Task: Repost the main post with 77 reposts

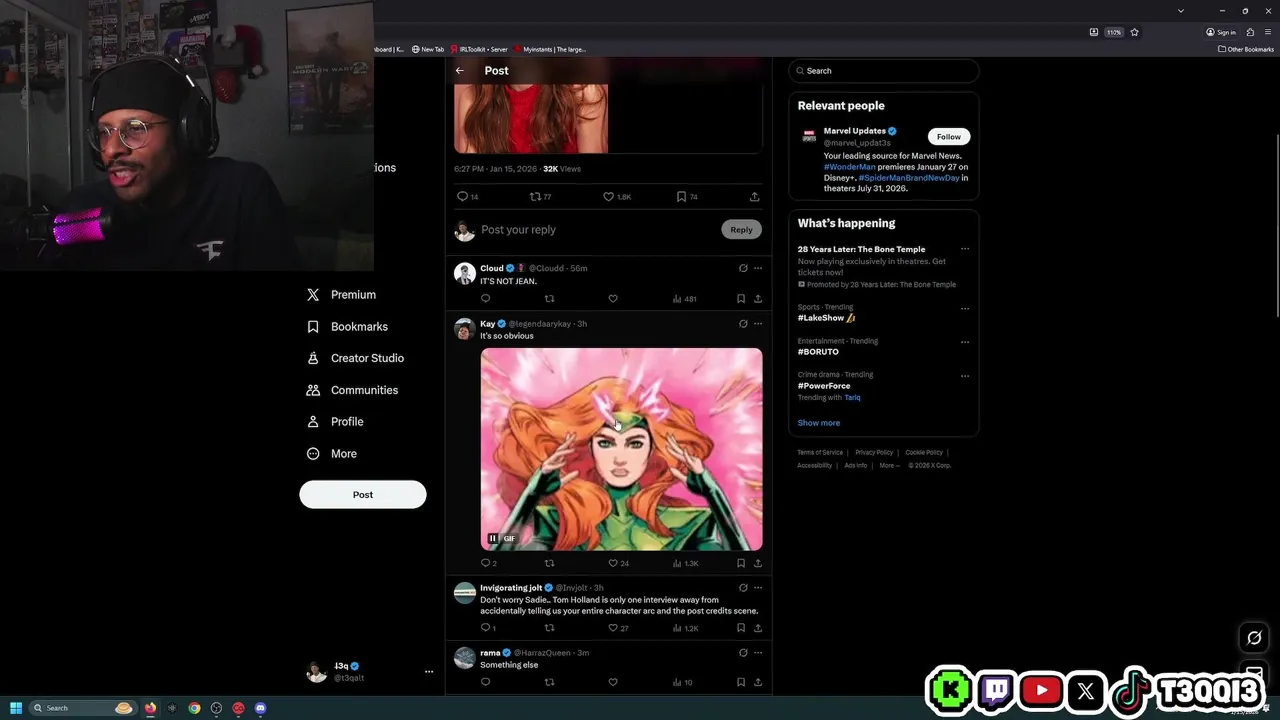Action: [540, 197]
